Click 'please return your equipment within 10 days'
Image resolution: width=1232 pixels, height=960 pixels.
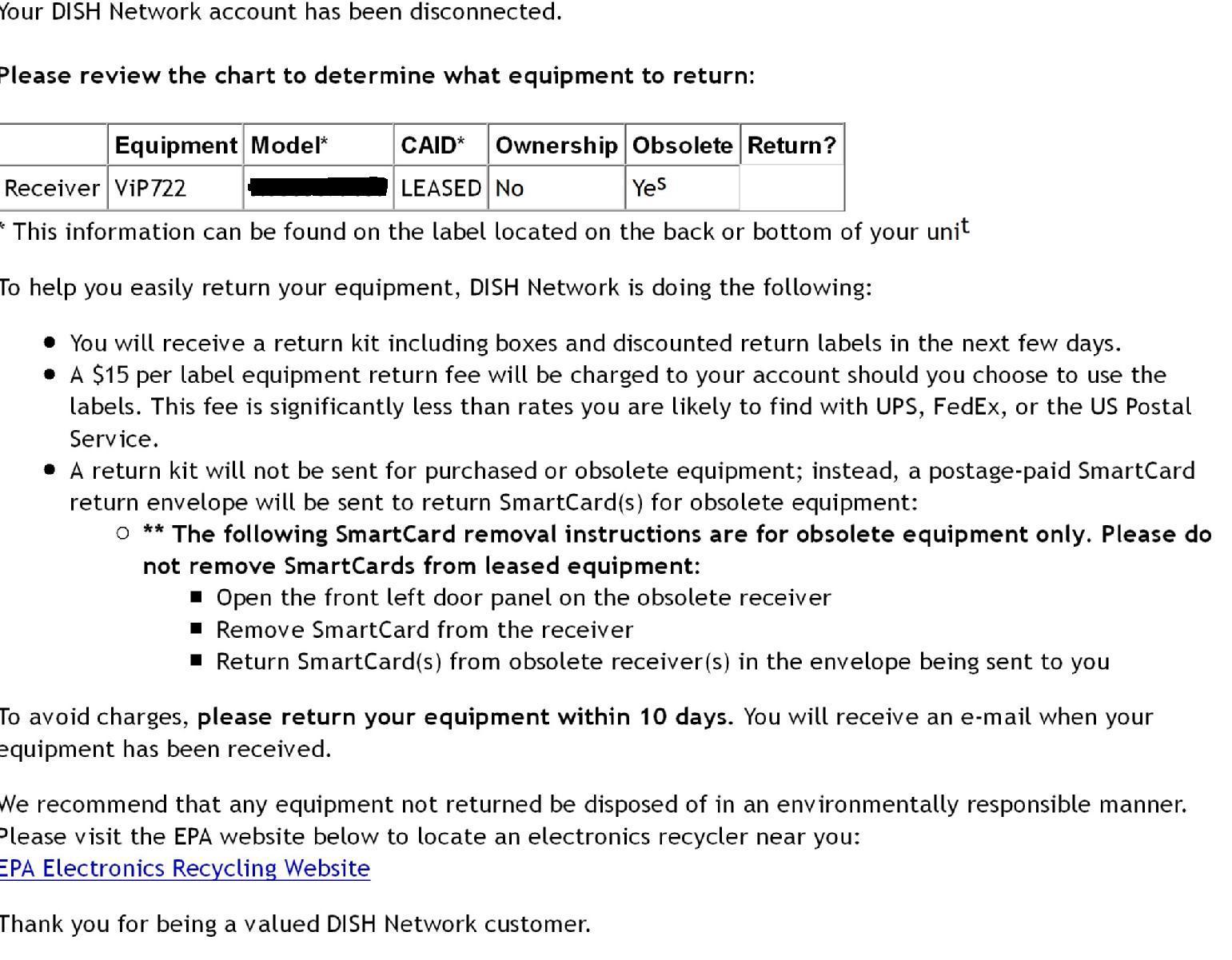click(x=465, y=716)
